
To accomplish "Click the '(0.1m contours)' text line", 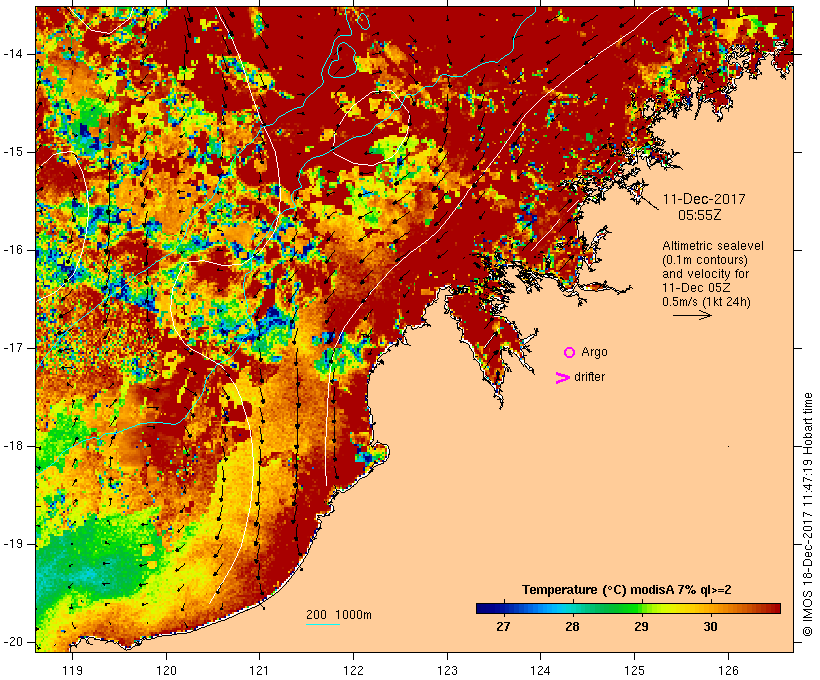I will pyautogui.click(x=705, y=260).
